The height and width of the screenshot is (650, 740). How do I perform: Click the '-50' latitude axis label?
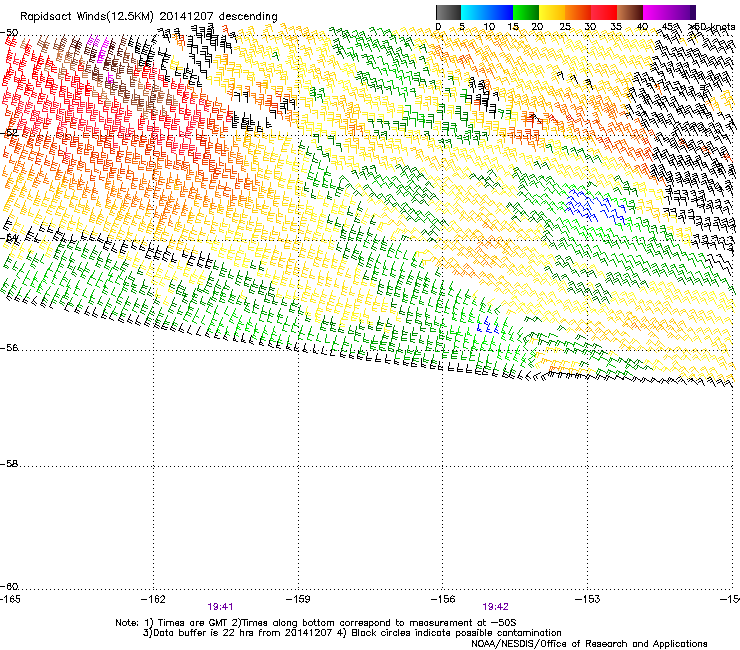(x=9, y=33)
